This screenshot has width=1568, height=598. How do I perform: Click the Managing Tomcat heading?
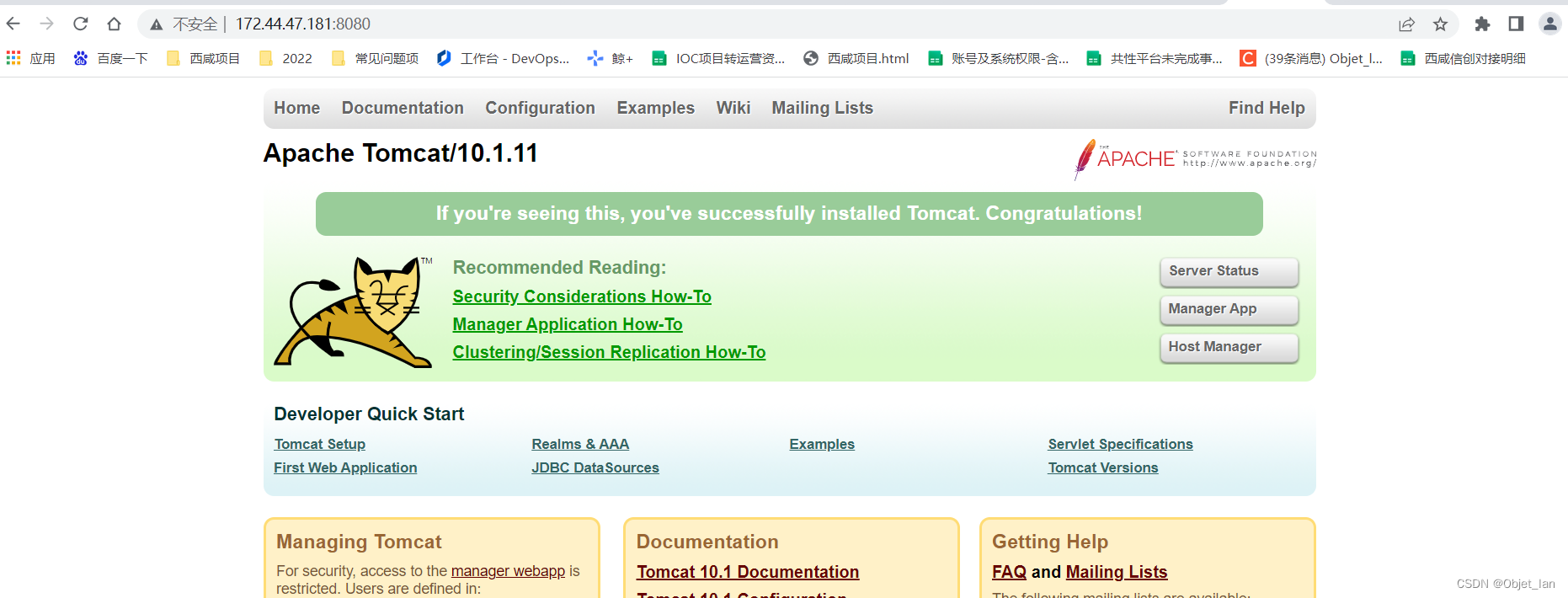pyautogui.click(x=359, y=542)
